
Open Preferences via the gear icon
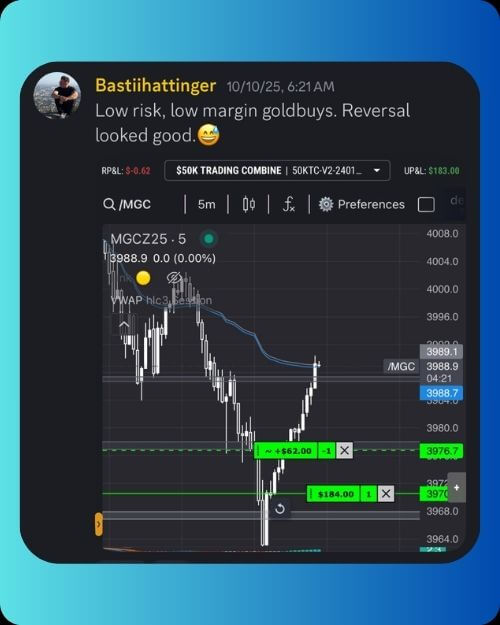pos(326,204)
